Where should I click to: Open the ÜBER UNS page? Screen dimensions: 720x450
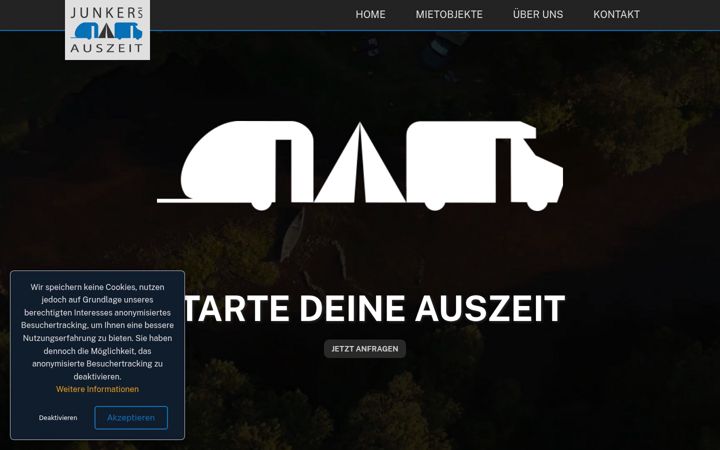[538, 15]
